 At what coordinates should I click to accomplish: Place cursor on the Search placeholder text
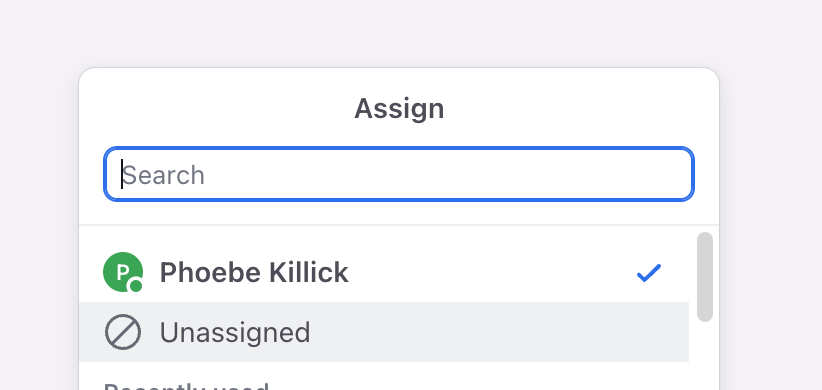[163, 175]
